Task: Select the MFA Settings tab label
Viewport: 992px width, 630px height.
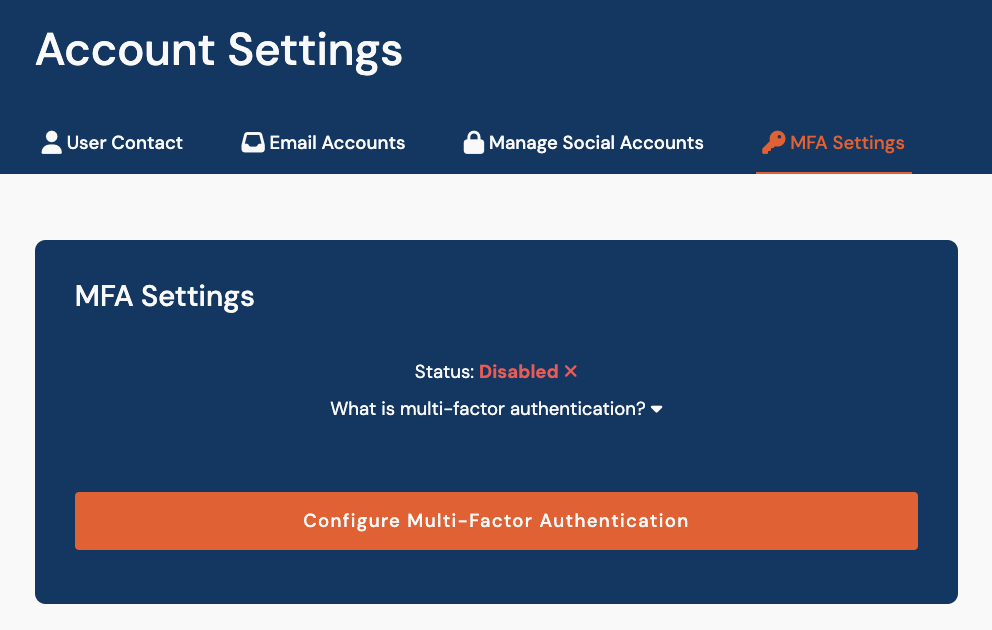Action: (847, 142)
